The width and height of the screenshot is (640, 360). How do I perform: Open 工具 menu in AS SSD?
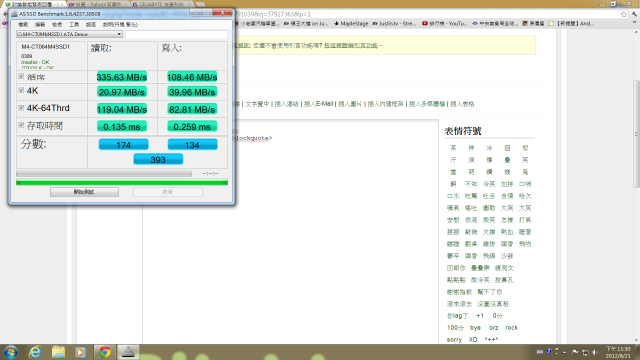click(74, 24)
